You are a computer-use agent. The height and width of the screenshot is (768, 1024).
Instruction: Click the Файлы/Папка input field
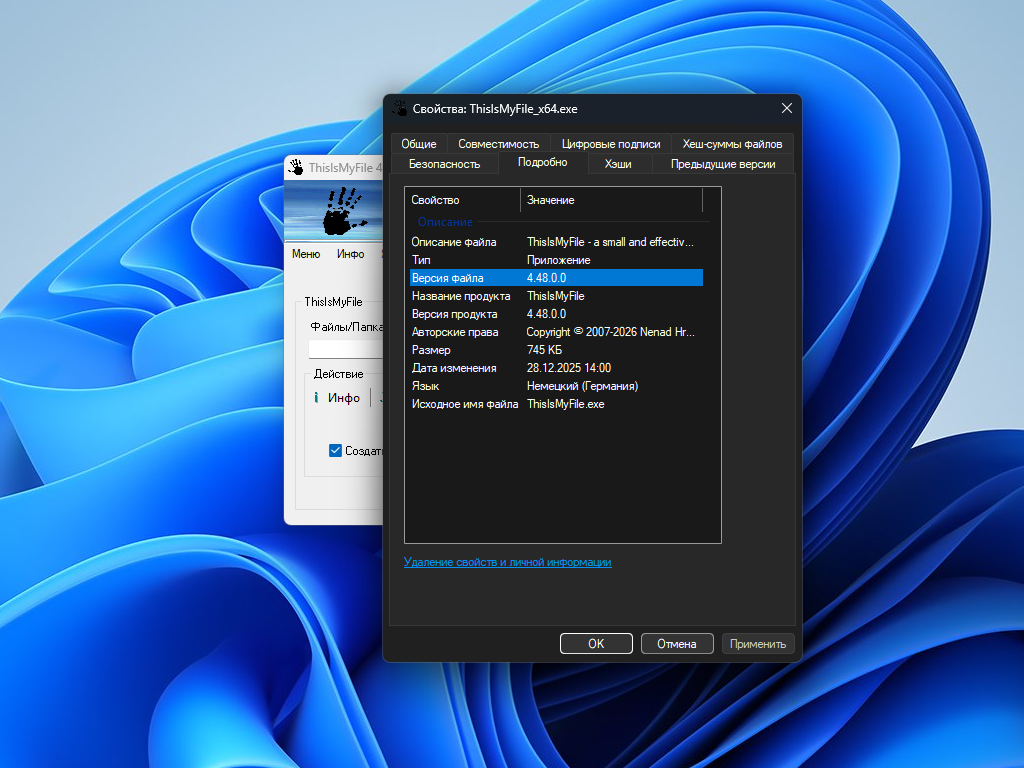346,349
